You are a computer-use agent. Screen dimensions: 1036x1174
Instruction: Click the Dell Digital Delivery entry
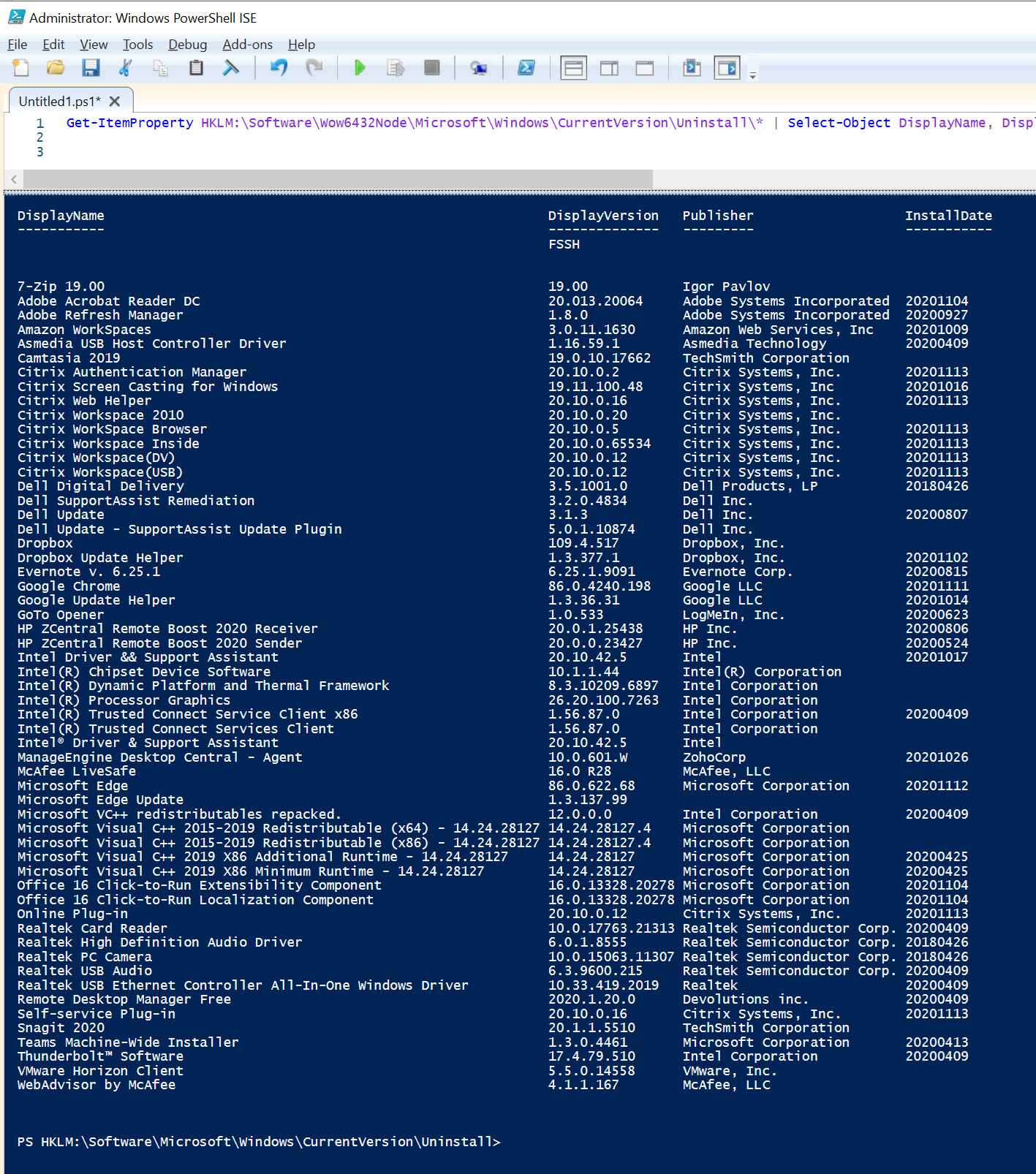pyautogui.click(x=100, y=486)
